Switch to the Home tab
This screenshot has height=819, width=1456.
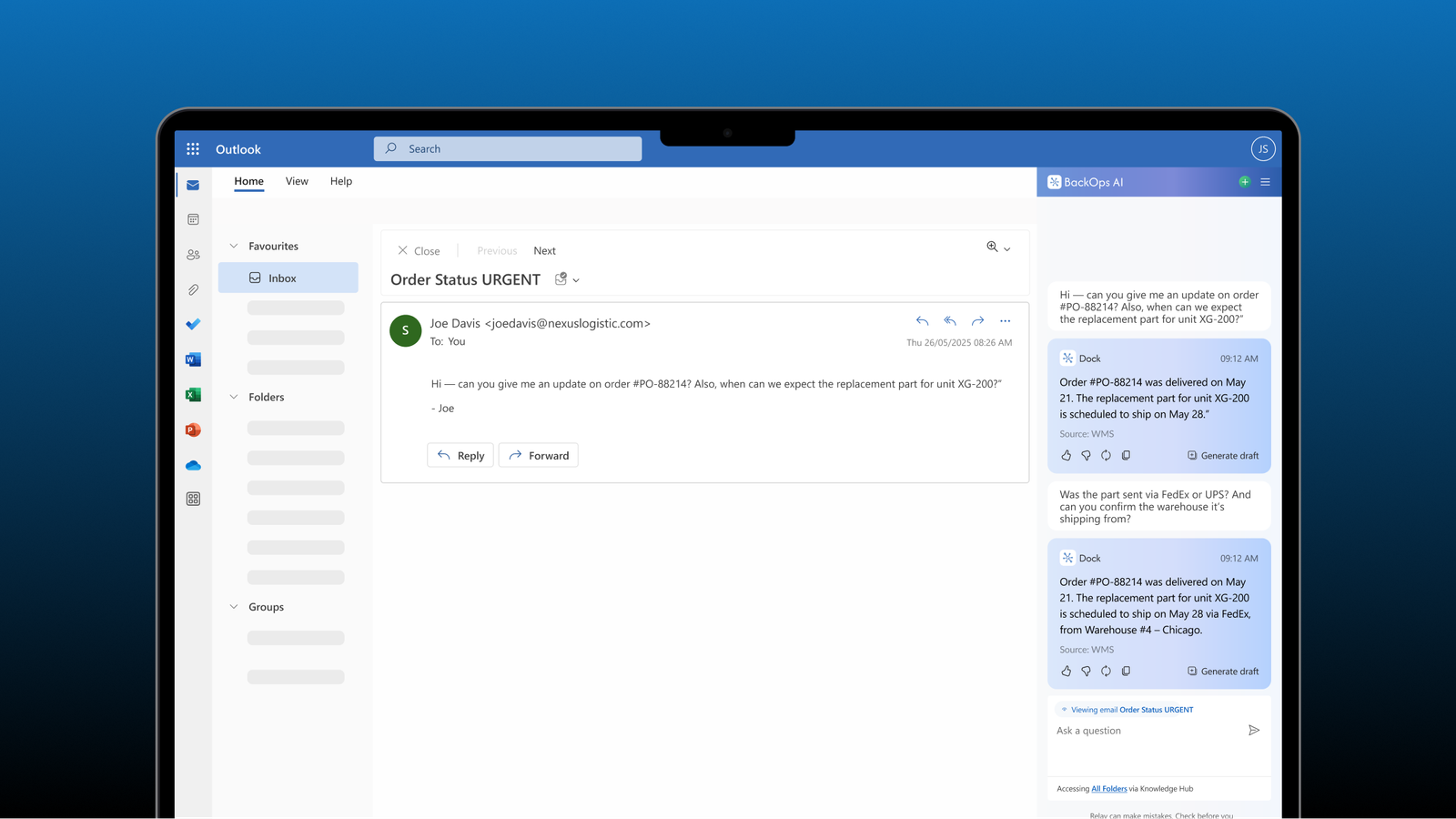click(x=248, y=181)
